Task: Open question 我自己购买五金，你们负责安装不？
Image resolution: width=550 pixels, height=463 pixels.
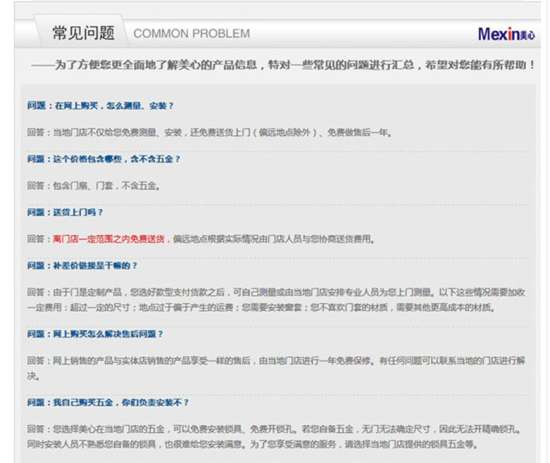Action: point(108,402)
